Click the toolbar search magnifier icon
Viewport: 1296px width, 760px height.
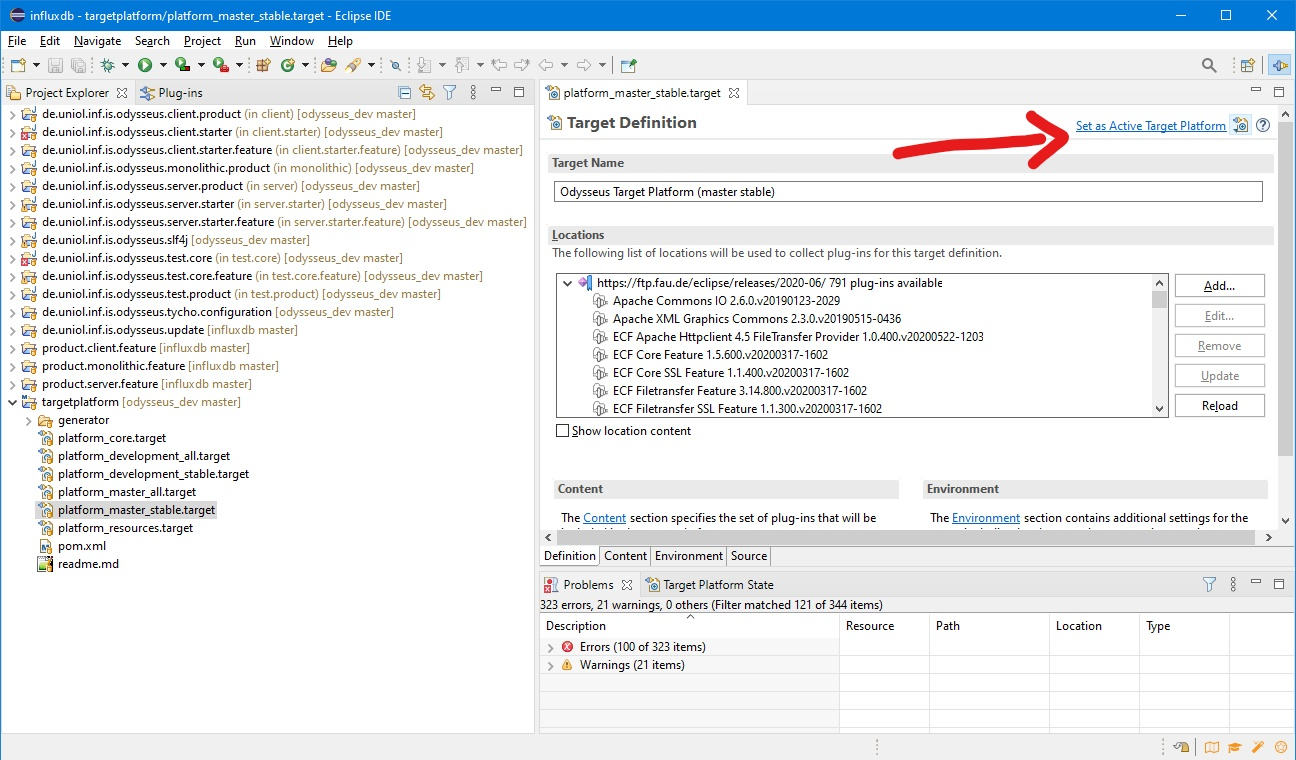click(x=1209, y=66)
